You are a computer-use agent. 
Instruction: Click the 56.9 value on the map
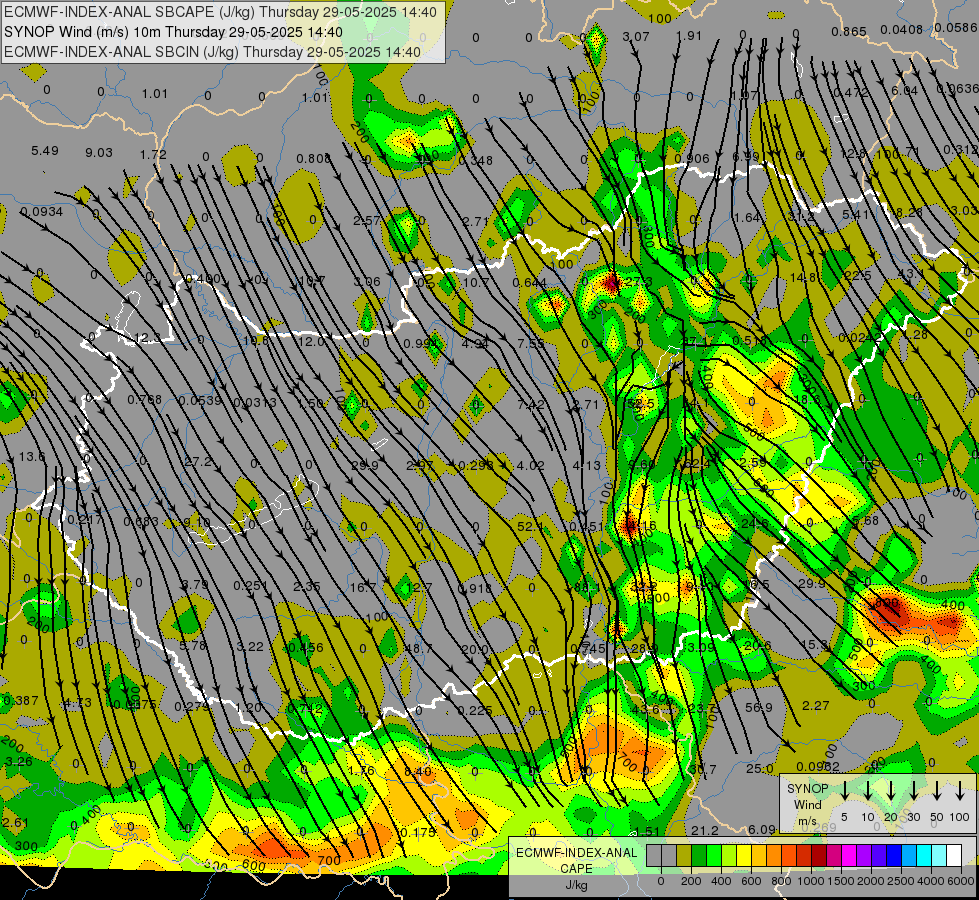click(759, 708)
